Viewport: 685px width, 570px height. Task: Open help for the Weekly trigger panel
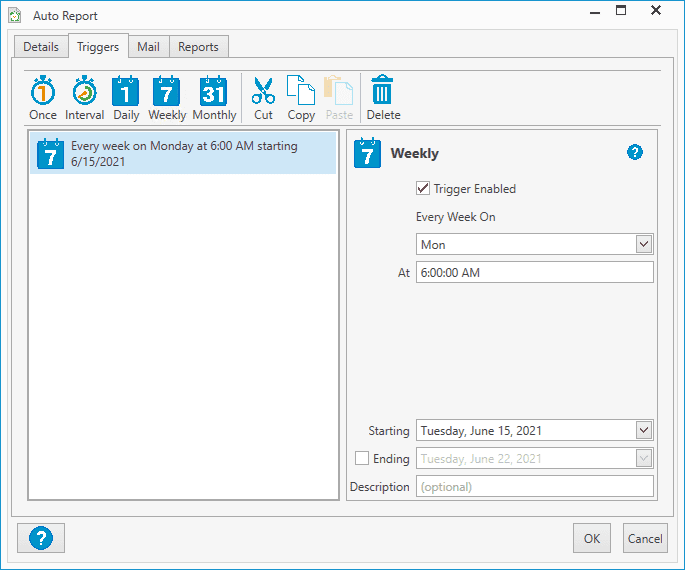(634, 152)
